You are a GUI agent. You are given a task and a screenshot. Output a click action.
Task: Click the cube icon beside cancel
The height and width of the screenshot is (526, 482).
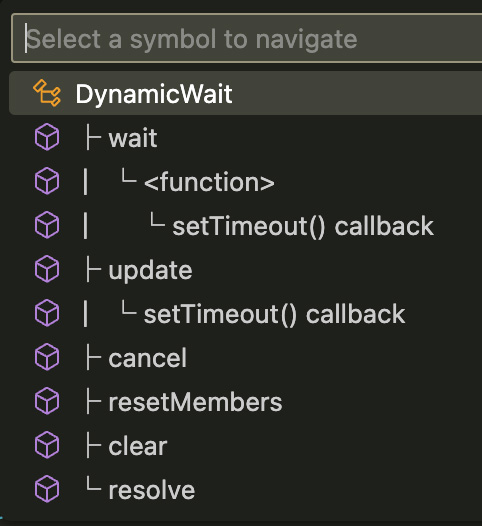[x=47, y=357]
